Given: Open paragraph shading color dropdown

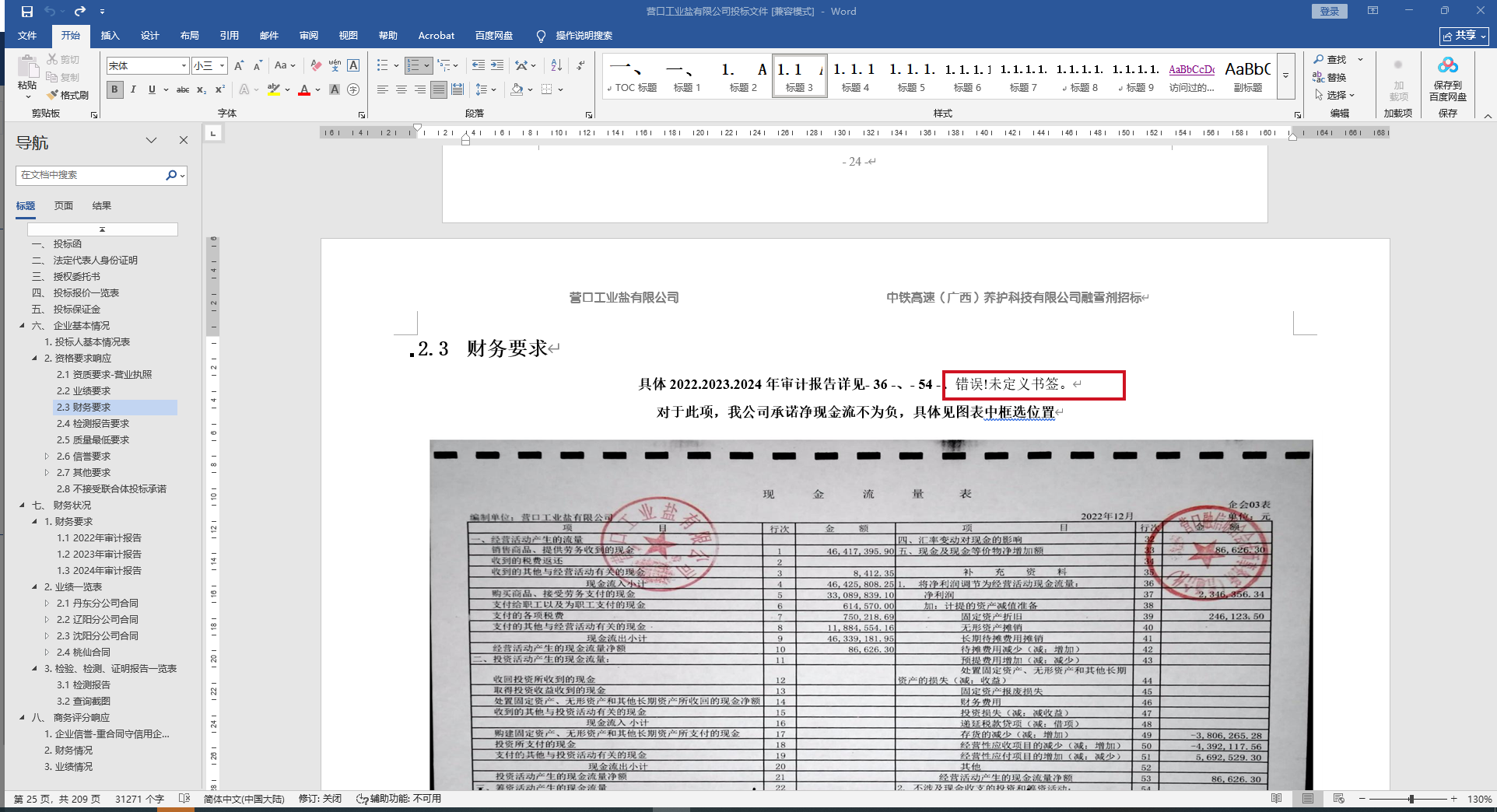Looking at the screenshot, I should pos(530,89).
